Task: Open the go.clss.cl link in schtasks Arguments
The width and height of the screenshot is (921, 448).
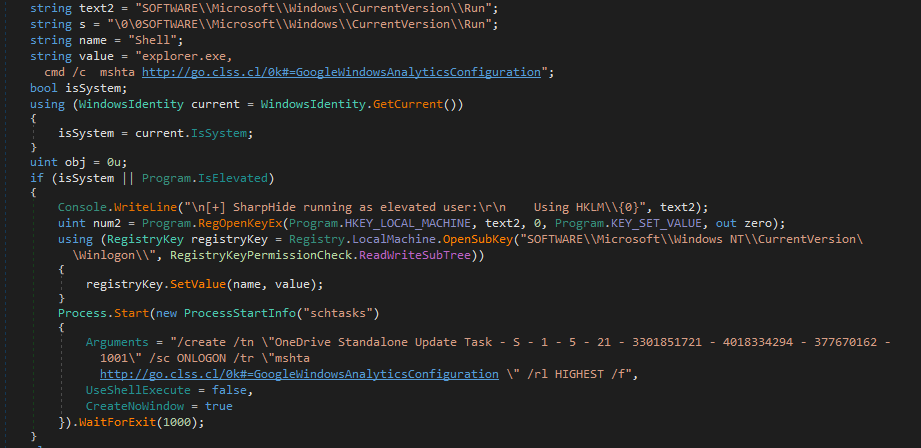Action: (299, 374)
